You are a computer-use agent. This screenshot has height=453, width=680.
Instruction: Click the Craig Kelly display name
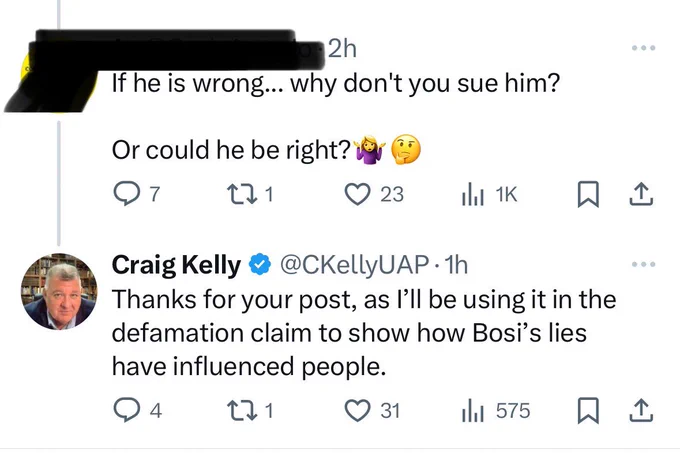176,264
